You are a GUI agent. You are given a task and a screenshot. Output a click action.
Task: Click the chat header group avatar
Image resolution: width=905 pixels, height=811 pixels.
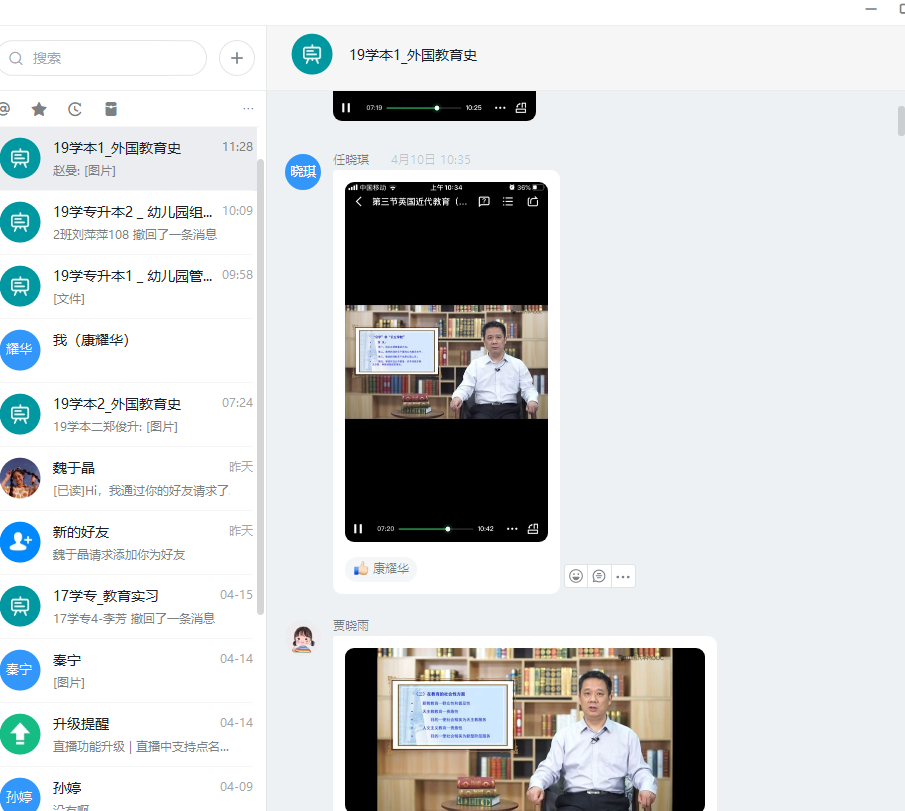click(x=312, y=54)
